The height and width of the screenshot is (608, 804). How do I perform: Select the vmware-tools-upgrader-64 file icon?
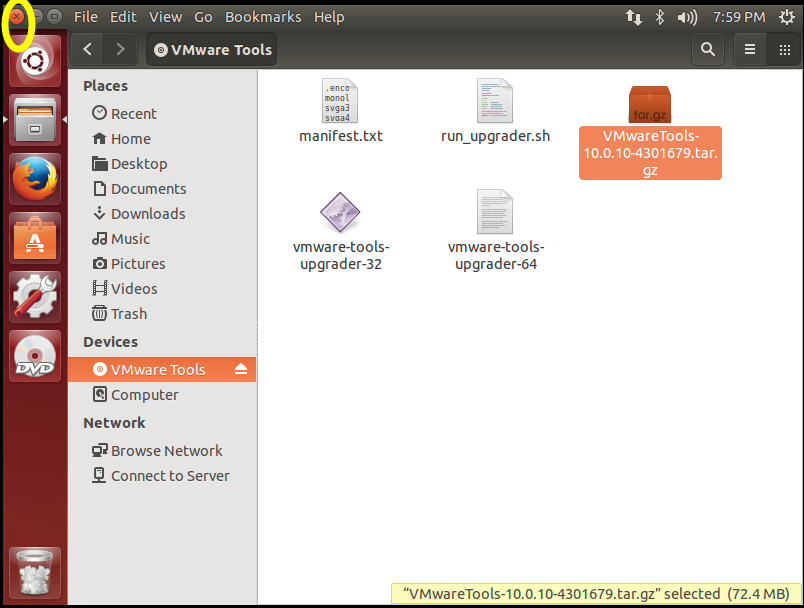click(x=494, y=212)
